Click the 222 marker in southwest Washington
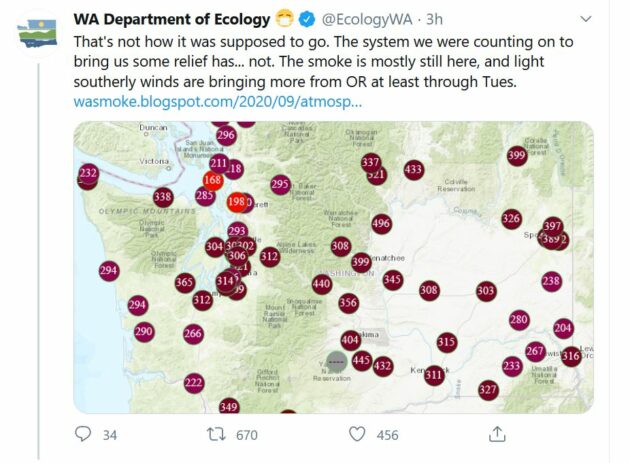 (x=194, y=383)
